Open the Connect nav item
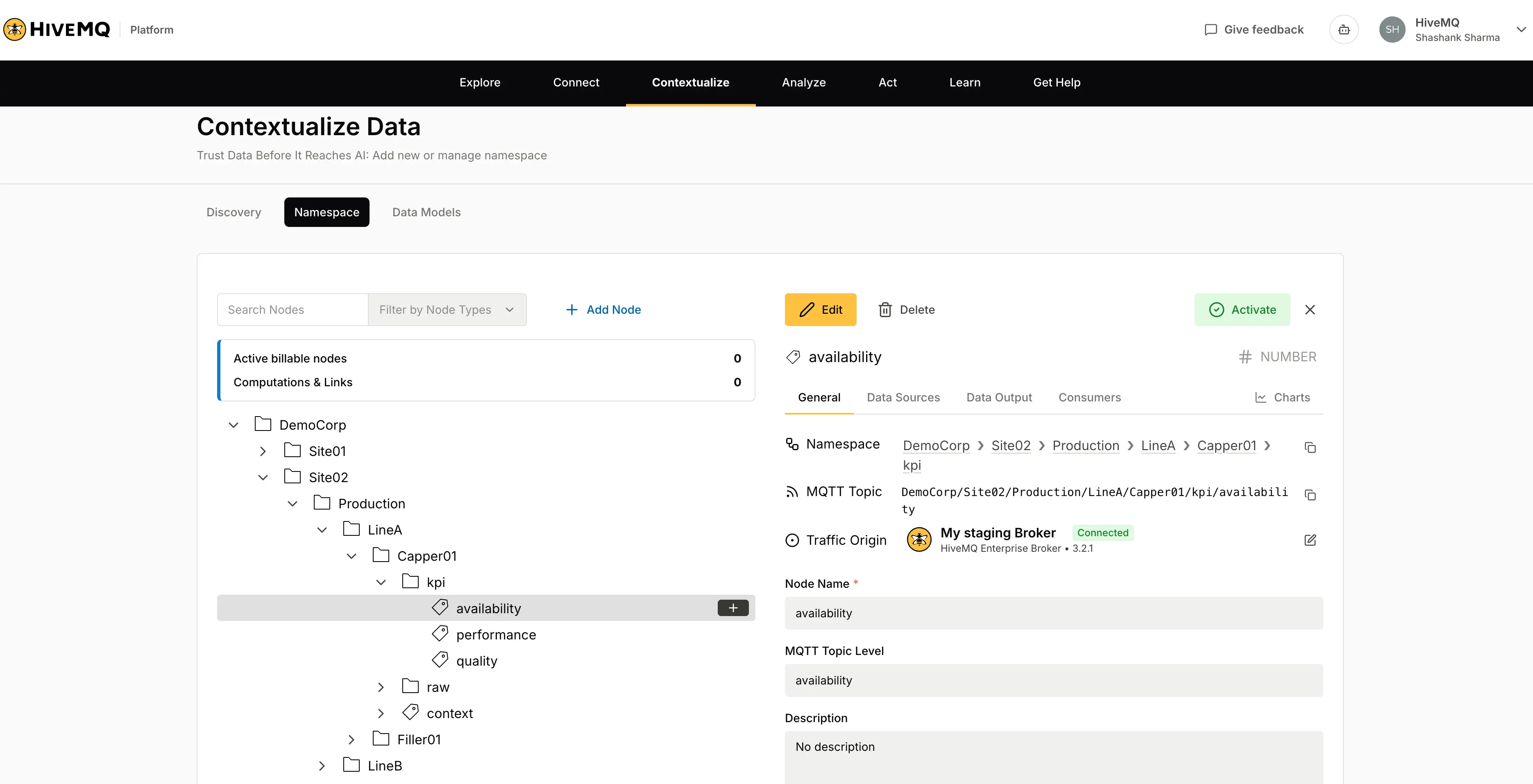The height and width of the screenshot is (784, 1533). click(576, 83)
